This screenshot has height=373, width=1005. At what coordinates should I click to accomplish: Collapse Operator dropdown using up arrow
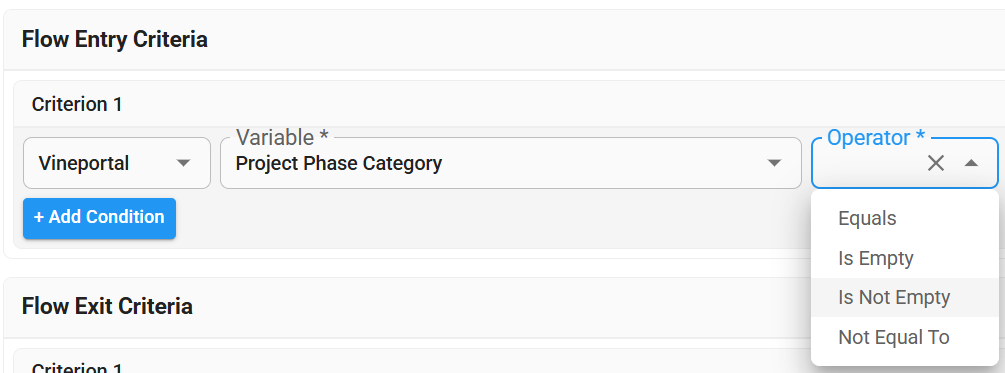tap(971, 163)
